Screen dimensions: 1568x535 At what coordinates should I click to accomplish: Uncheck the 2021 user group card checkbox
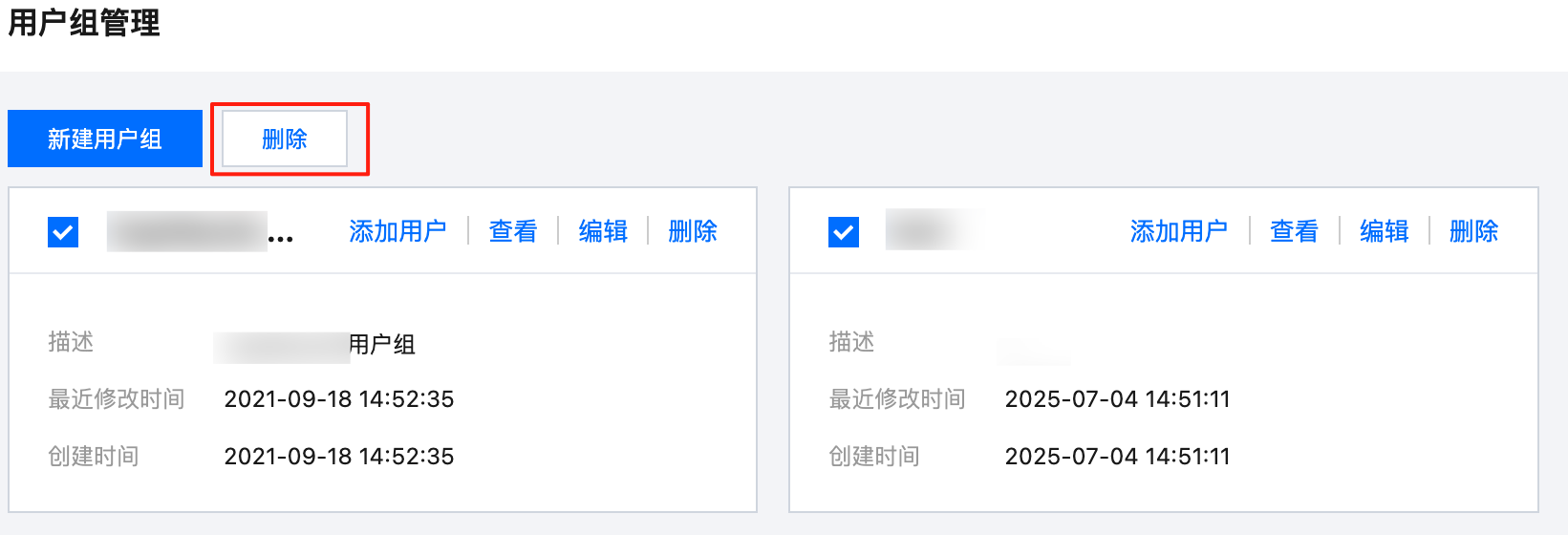[63, 231]
